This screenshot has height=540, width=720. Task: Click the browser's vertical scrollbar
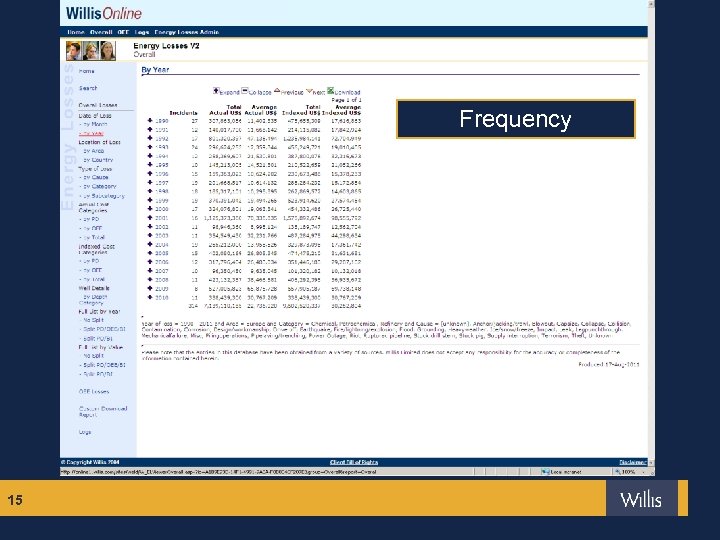(x=651, y=232)
